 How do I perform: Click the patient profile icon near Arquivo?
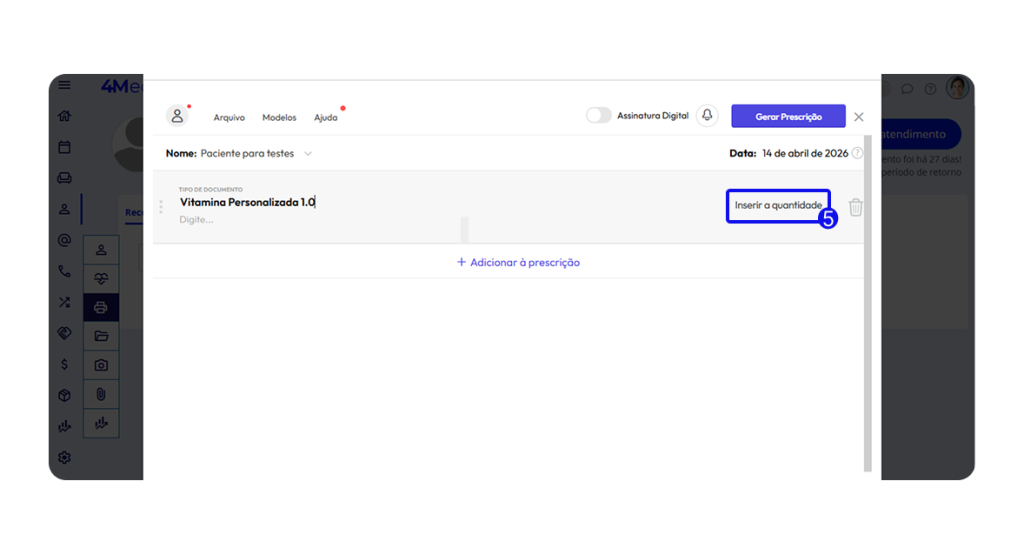177,116
